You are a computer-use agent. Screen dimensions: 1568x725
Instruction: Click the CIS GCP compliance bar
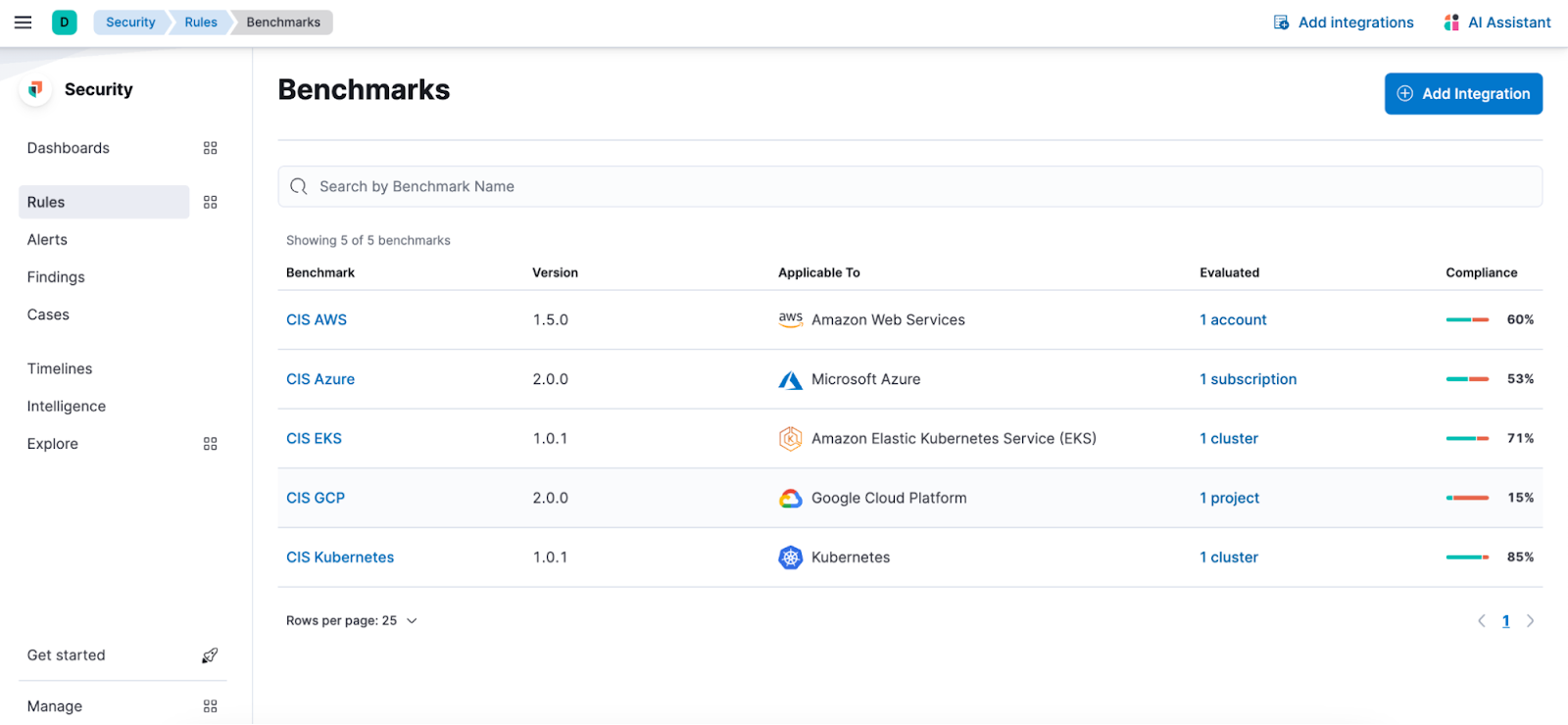coord(1467,498)
